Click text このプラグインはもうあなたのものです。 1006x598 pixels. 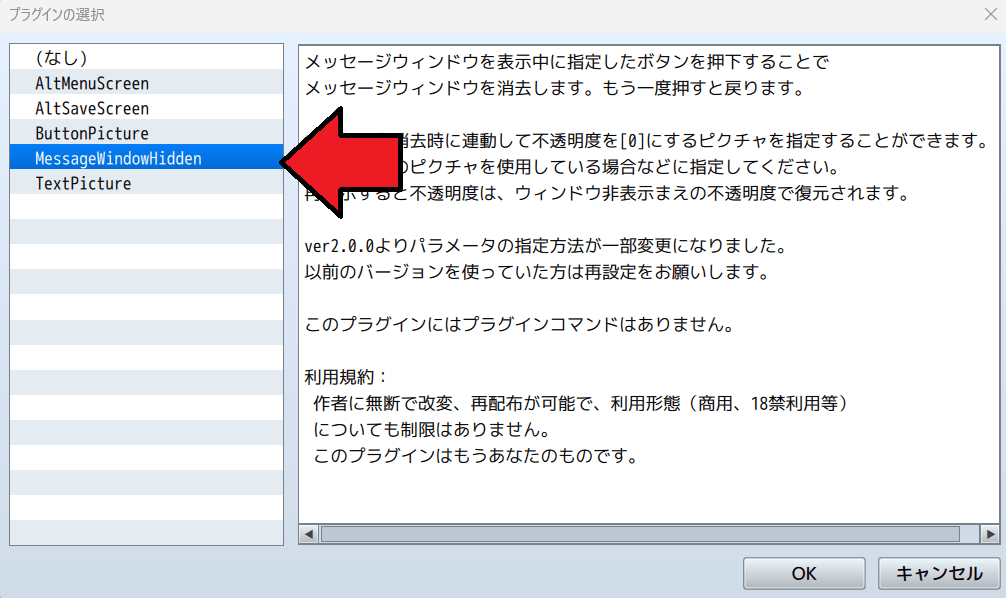point(475,456)
